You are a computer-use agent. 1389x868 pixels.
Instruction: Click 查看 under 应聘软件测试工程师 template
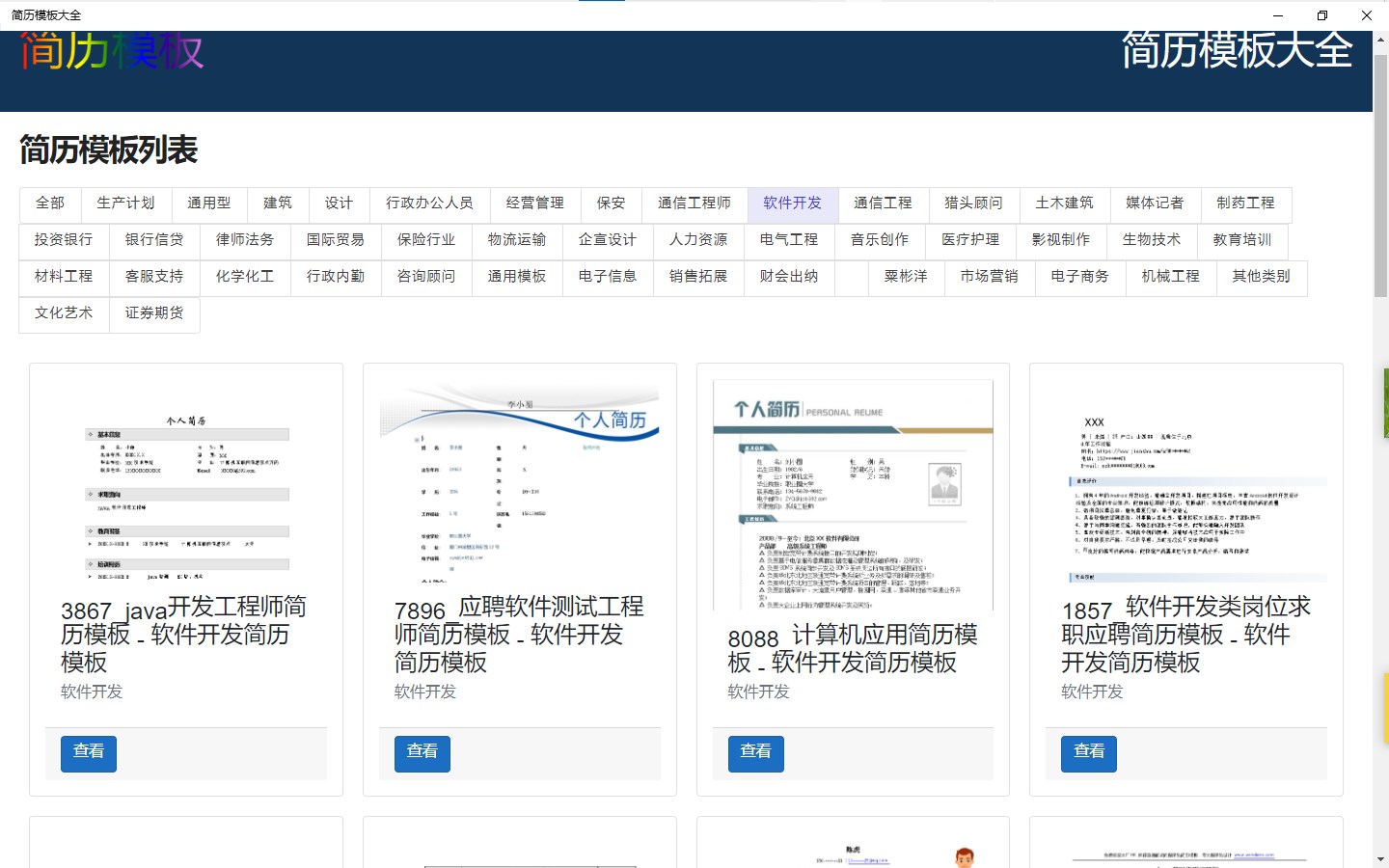click(x=422, y=753)
